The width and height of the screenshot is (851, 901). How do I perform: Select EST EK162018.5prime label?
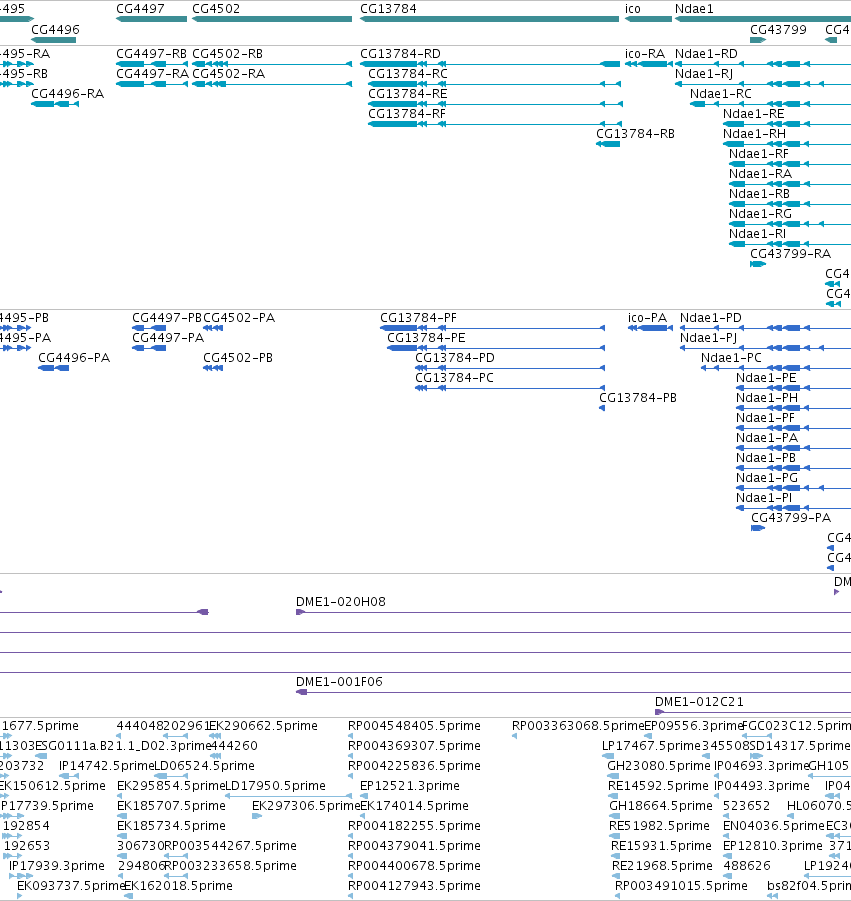coord(179,885)
